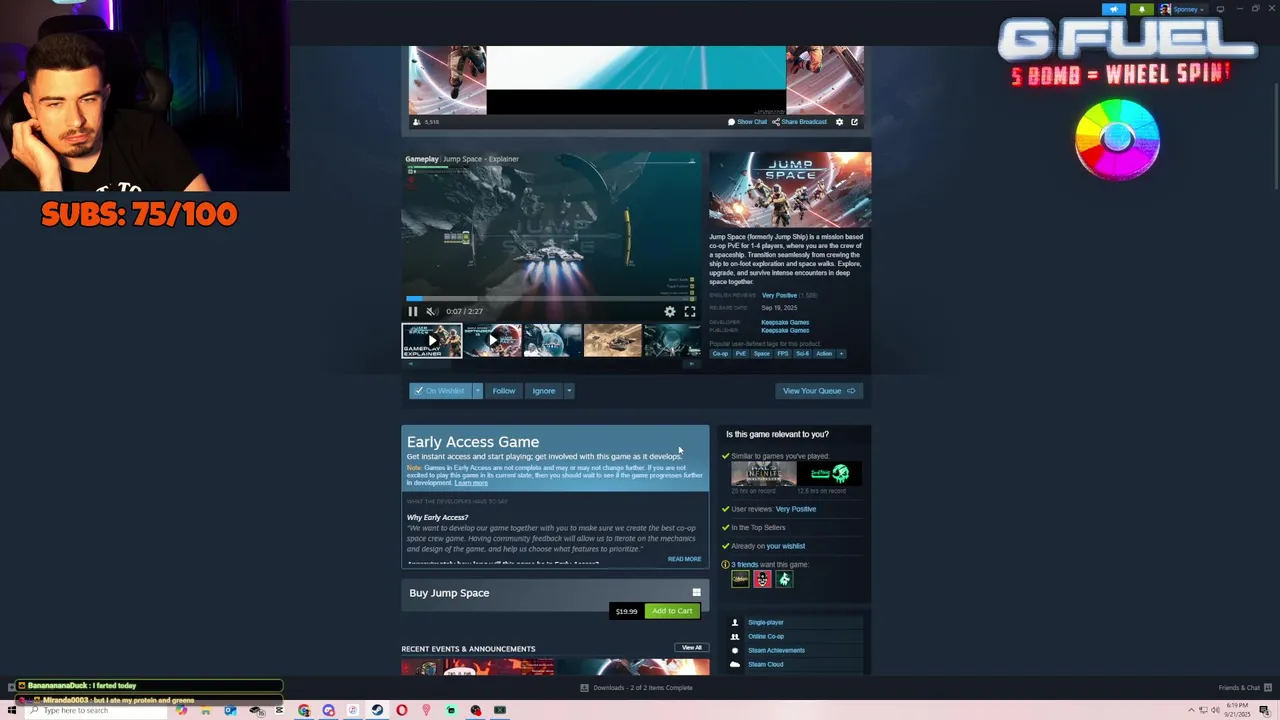Image resolution: width=1280 pixels, height=720 pixels.
Task: Click the Jump Space header capsule image
Action: [790, 189]
